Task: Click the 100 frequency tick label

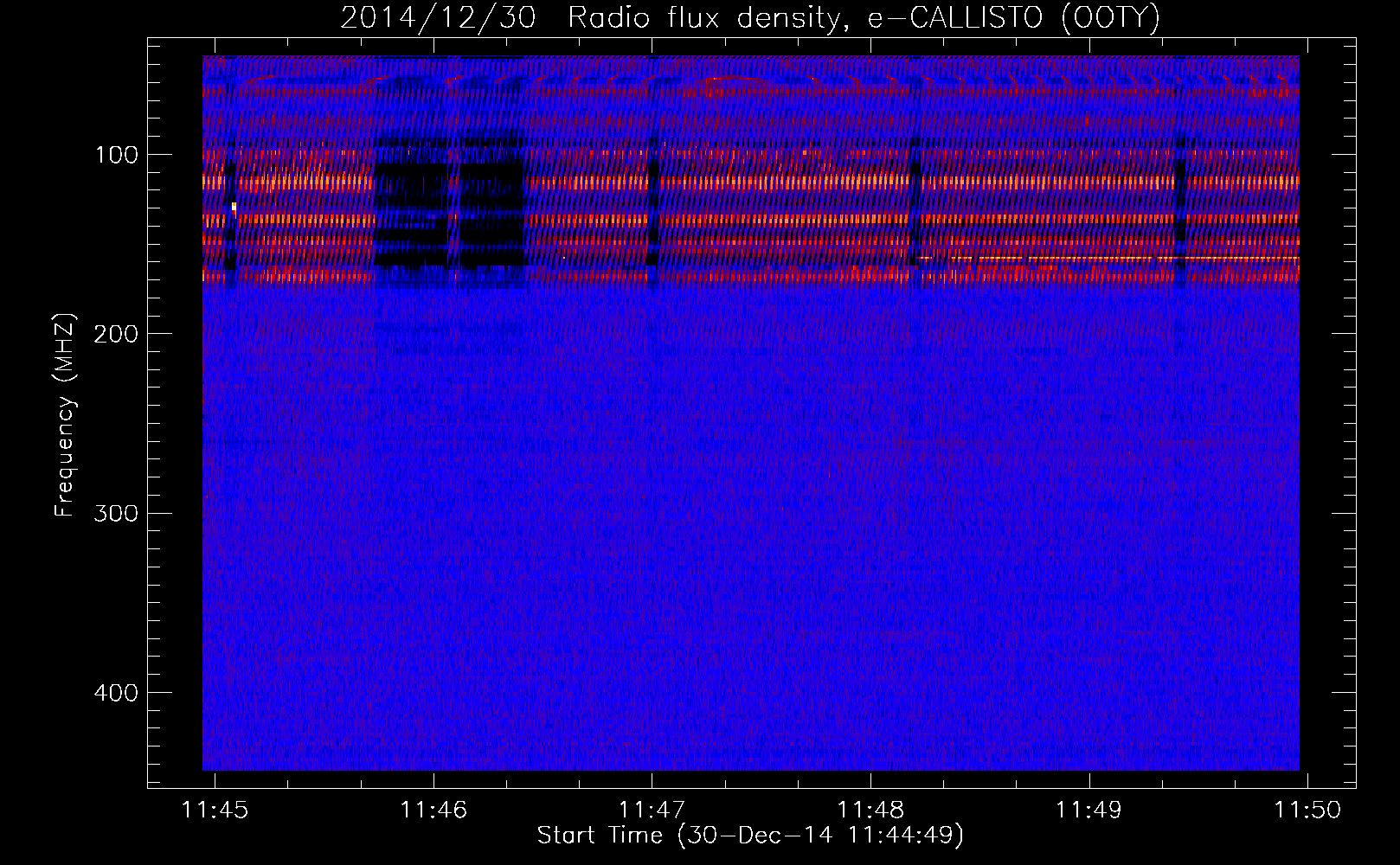Action: (x=117, y=155)
